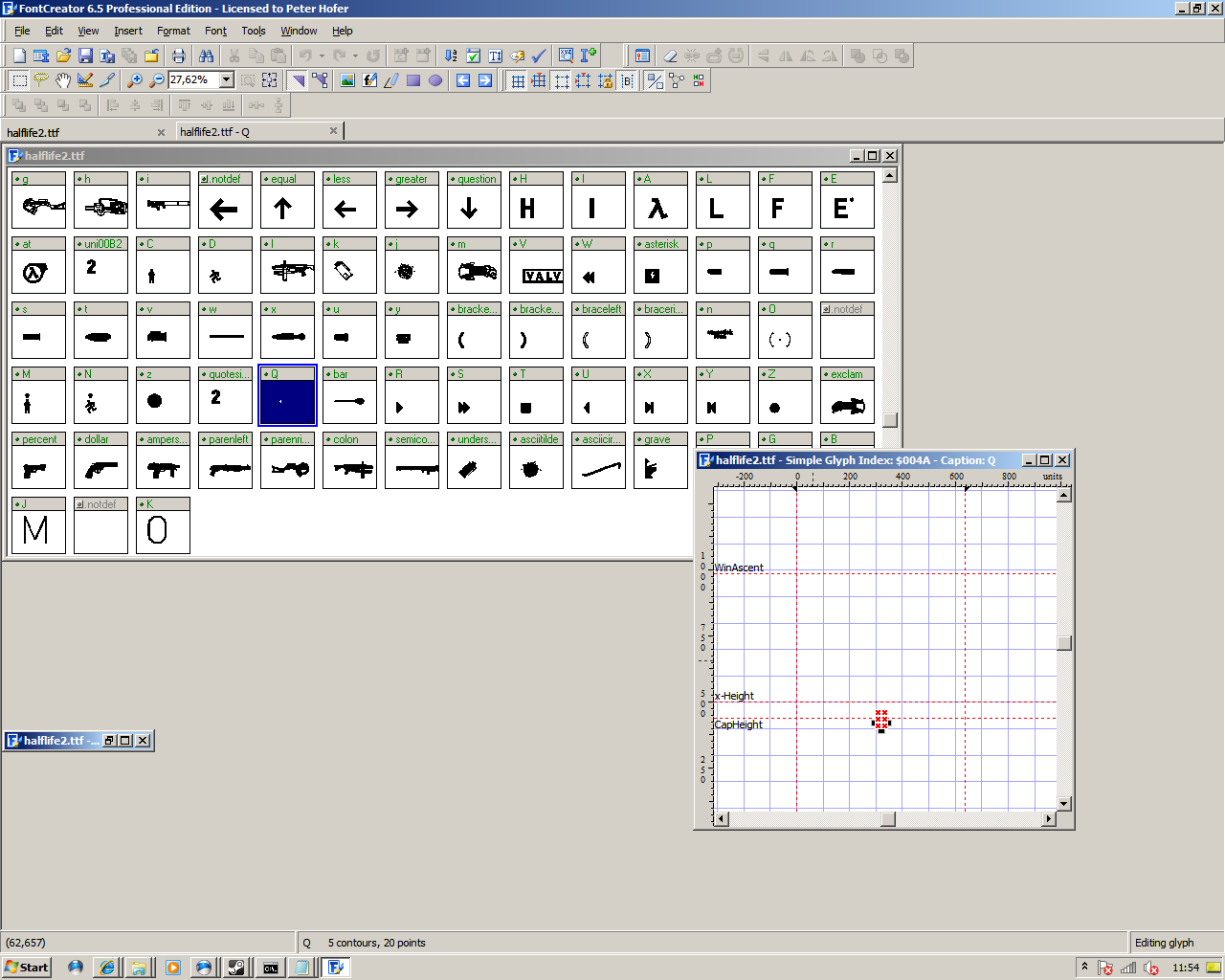Open the Font menu

[x=215, y=31]
